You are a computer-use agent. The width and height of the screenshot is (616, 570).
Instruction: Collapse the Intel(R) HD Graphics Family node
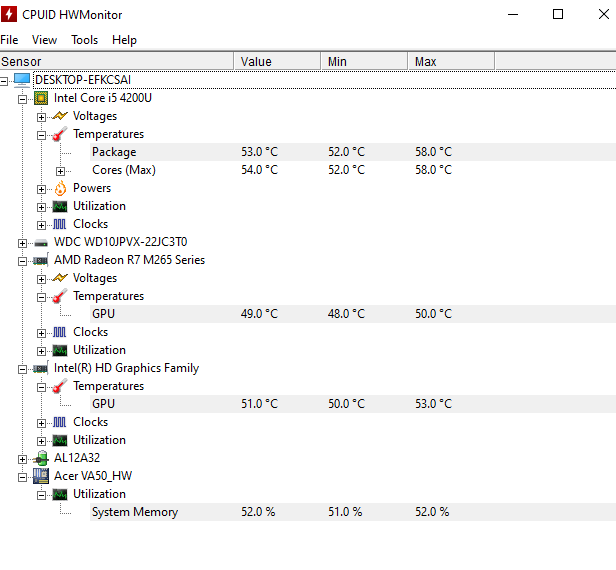(x=22, y=368)
